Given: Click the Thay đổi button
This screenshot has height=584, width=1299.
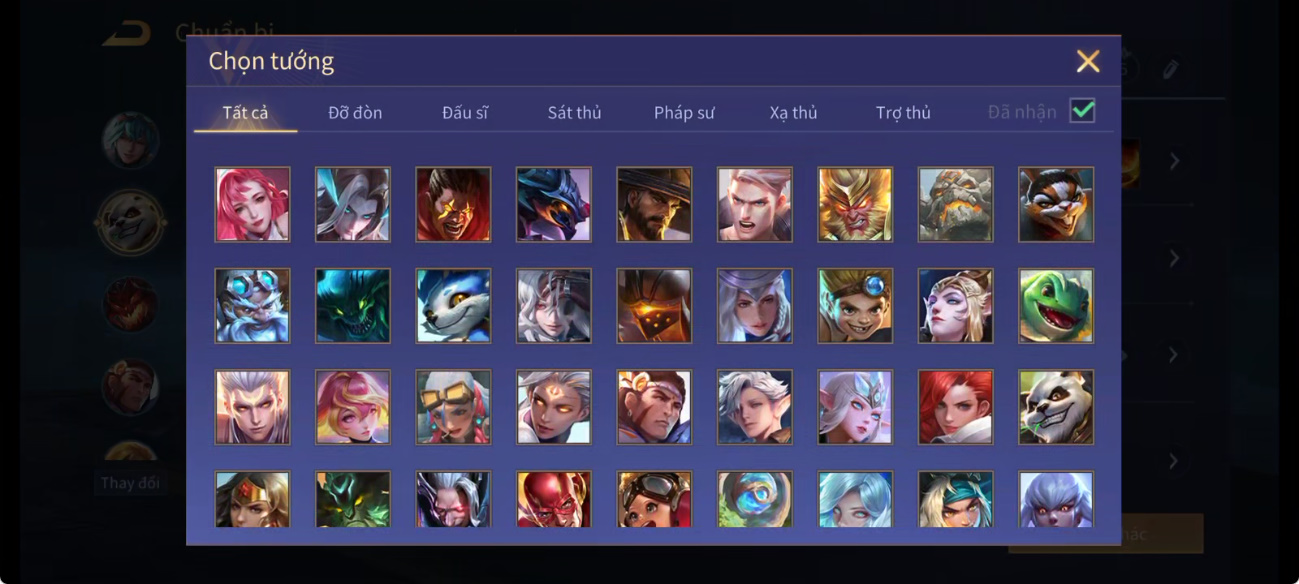Looking at the screenshot, I should [130, 483].
